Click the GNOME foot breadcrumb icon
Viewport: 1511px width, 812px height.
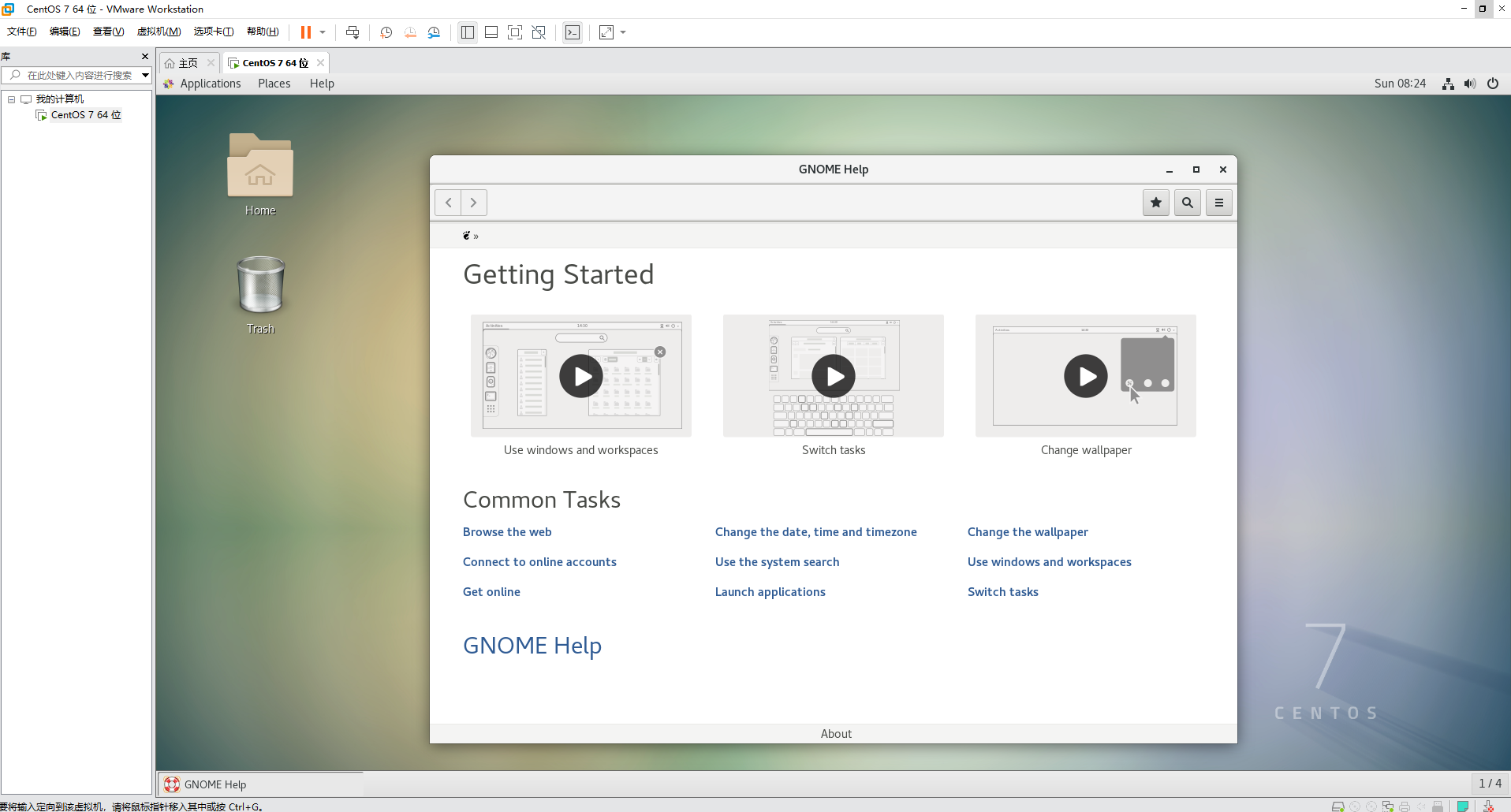click(467, 235)
